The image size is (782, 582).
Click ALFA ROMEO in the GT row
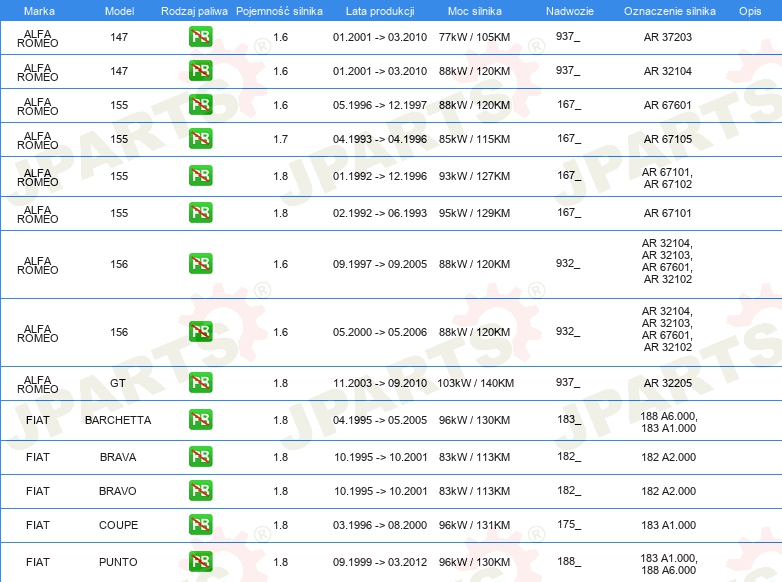(37, 385)
